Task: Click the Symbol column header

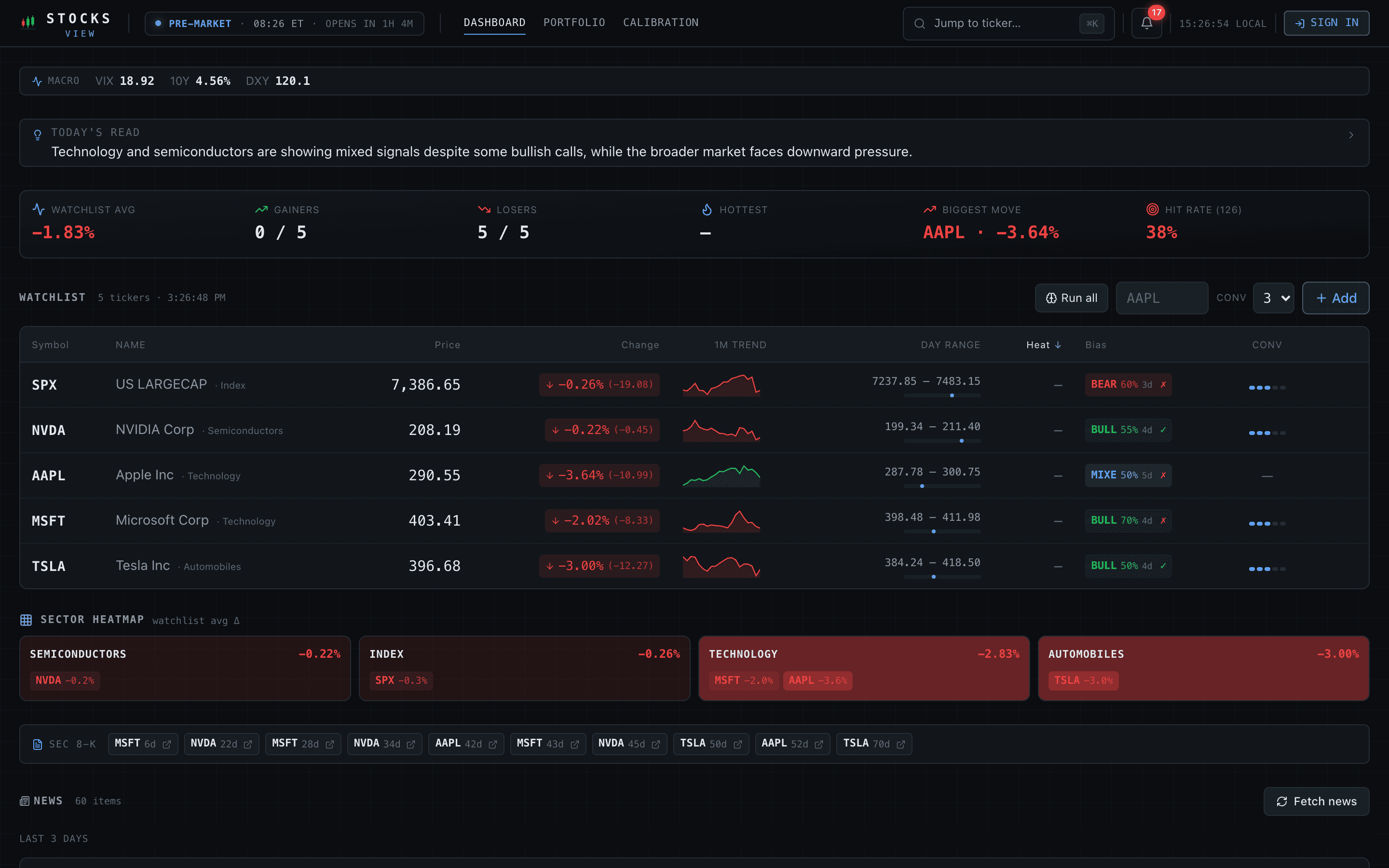Action: 51,345
